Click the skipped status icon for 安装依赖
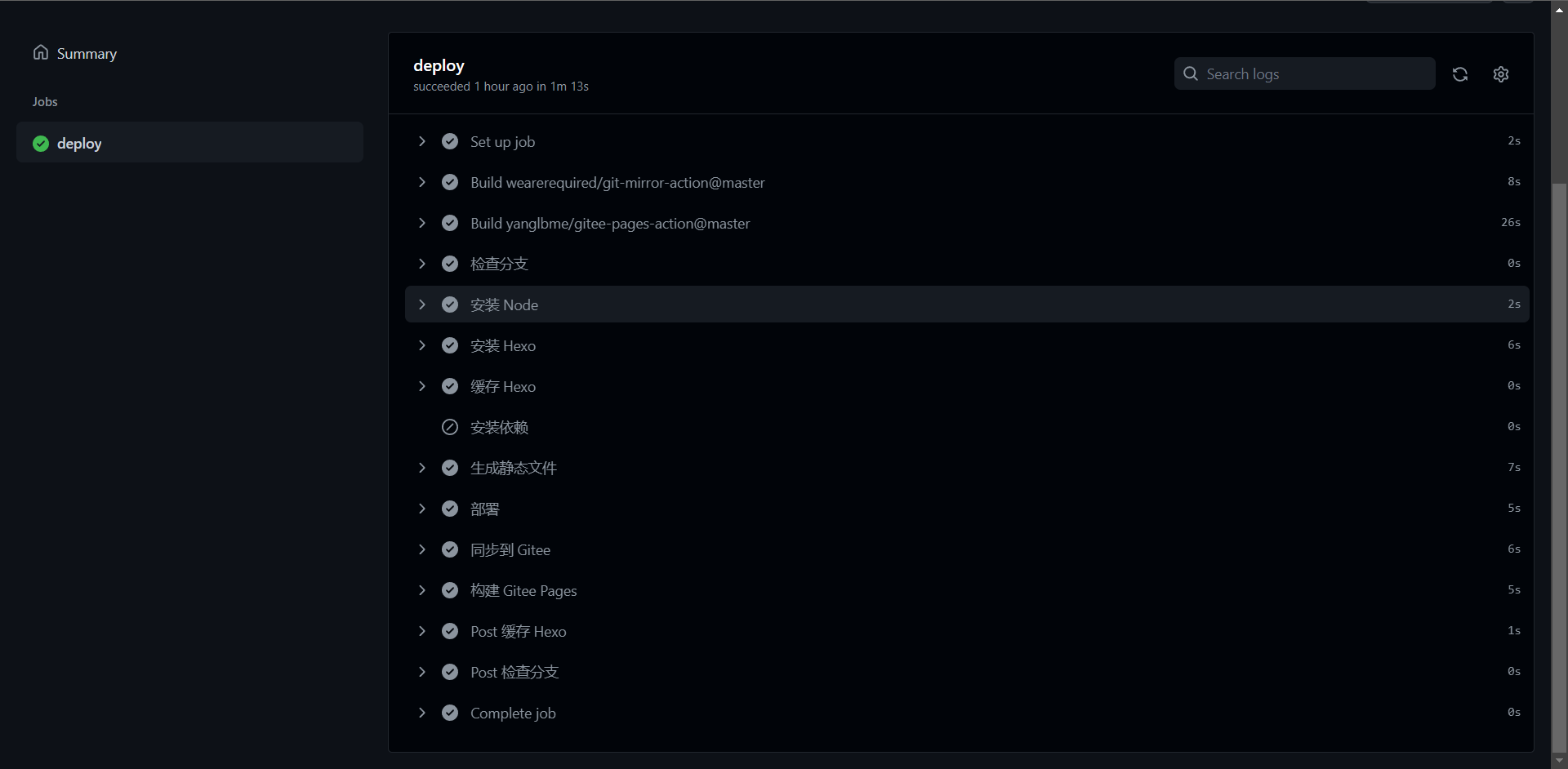Viewport: 1568px width, 769px height. [x=450, y=427]
